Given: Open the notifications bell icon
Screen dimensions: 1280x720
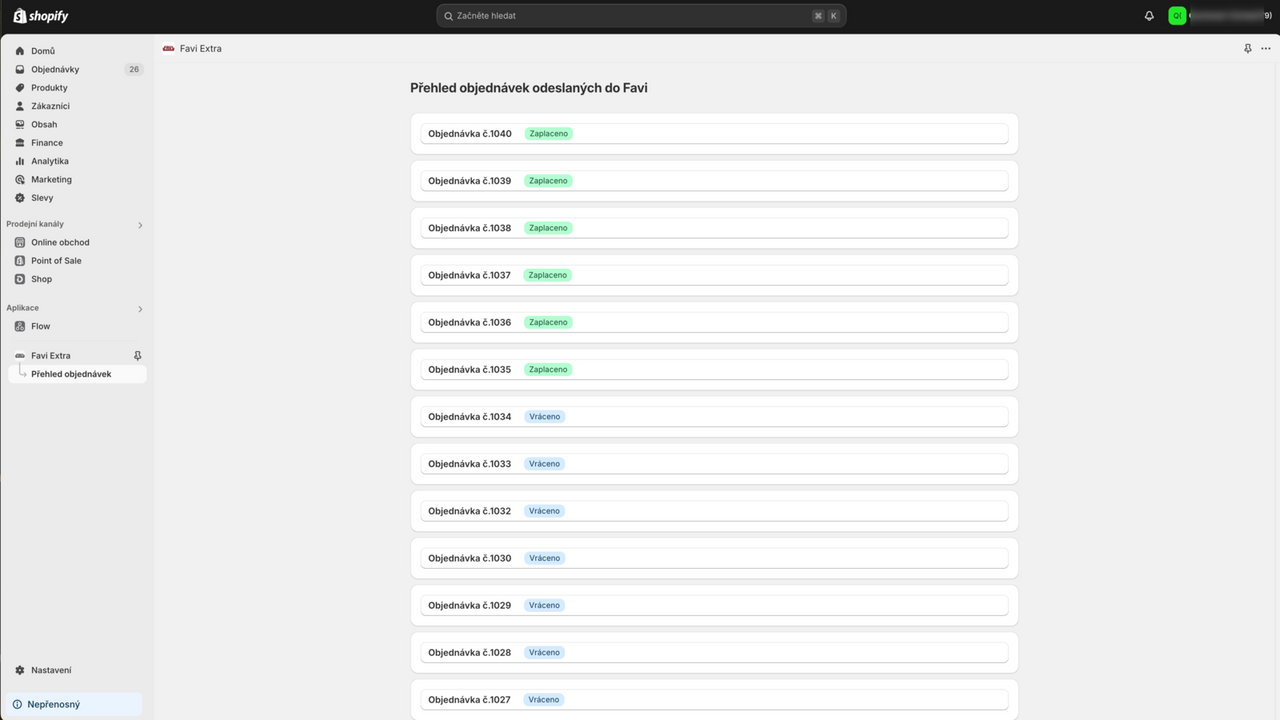Looking at the screenshot, I should point(1149,16).
